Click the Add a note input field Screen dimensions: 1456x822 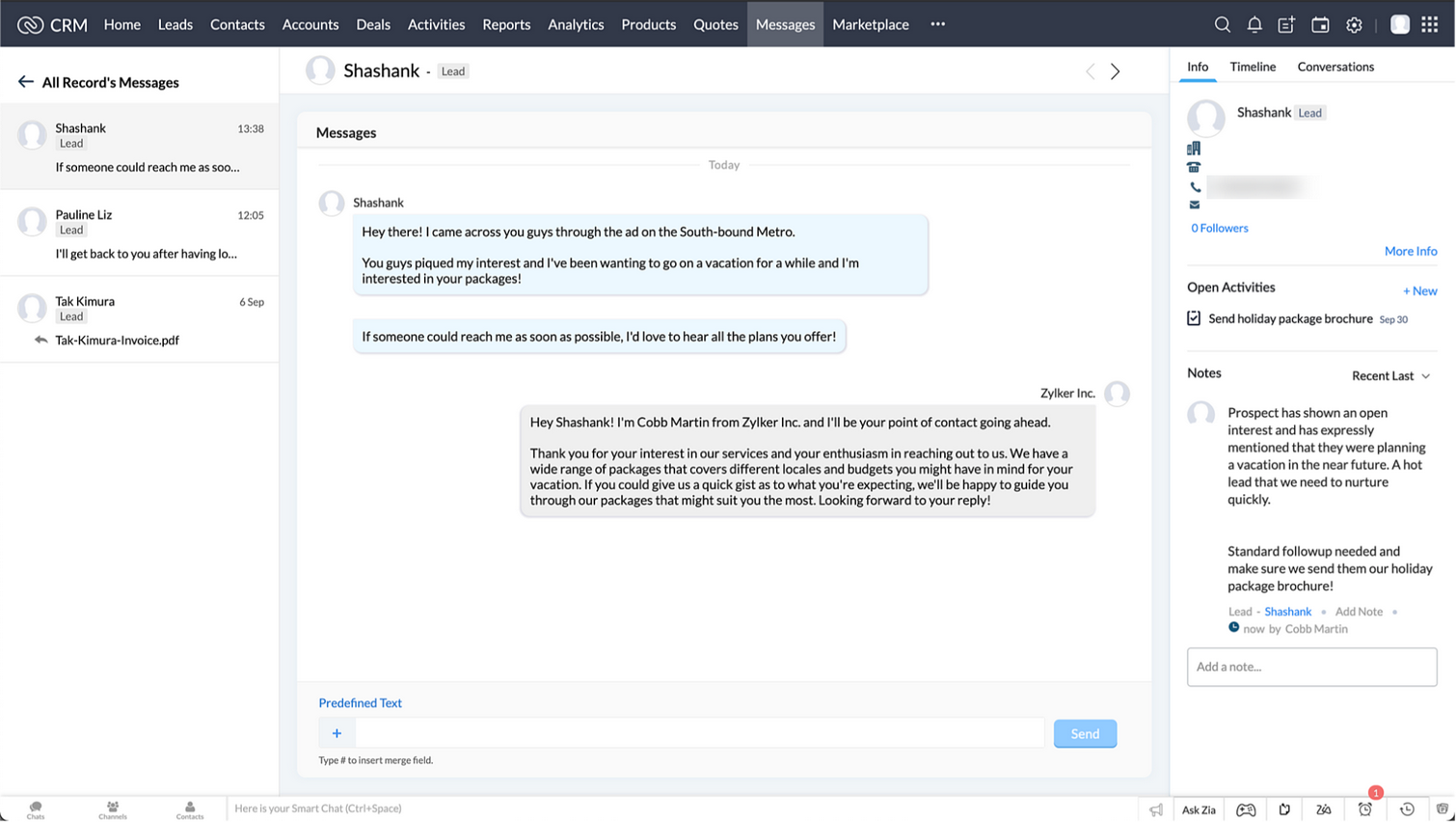tap(1311, 667)
